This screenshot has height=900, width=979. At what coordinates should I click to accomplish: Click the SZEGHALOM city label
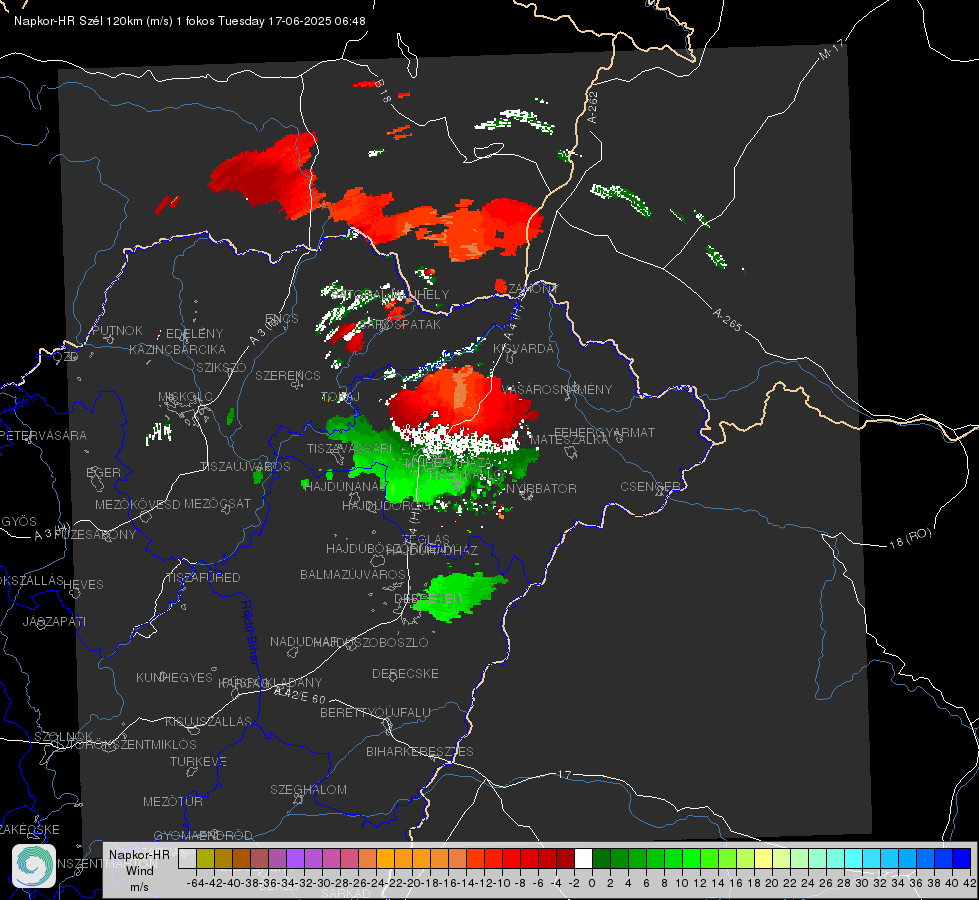point(308,789)
